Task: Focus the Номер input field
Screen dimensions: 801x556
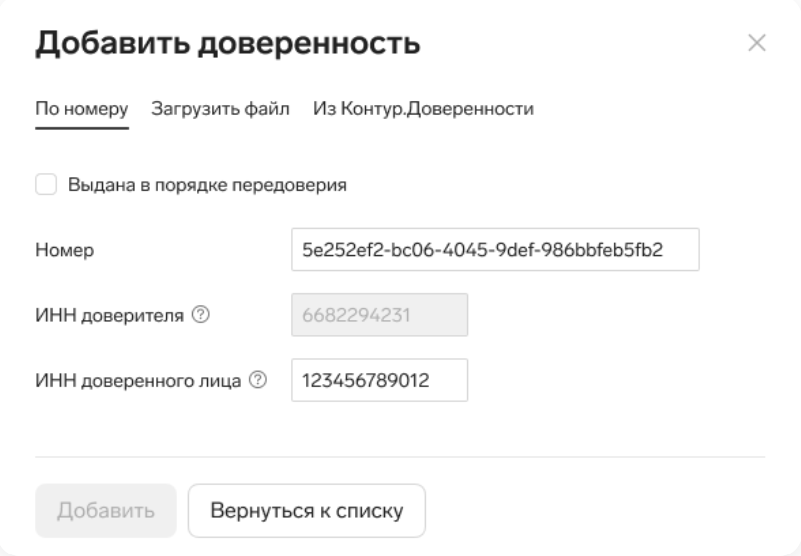Action: pos(495,250)
